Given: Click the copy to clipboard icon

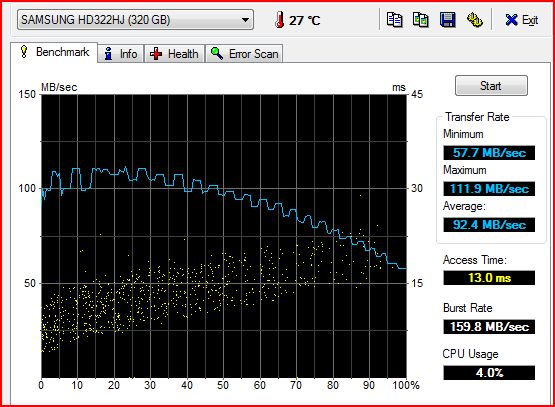Looking at the screenshot, I should [394, 19].
